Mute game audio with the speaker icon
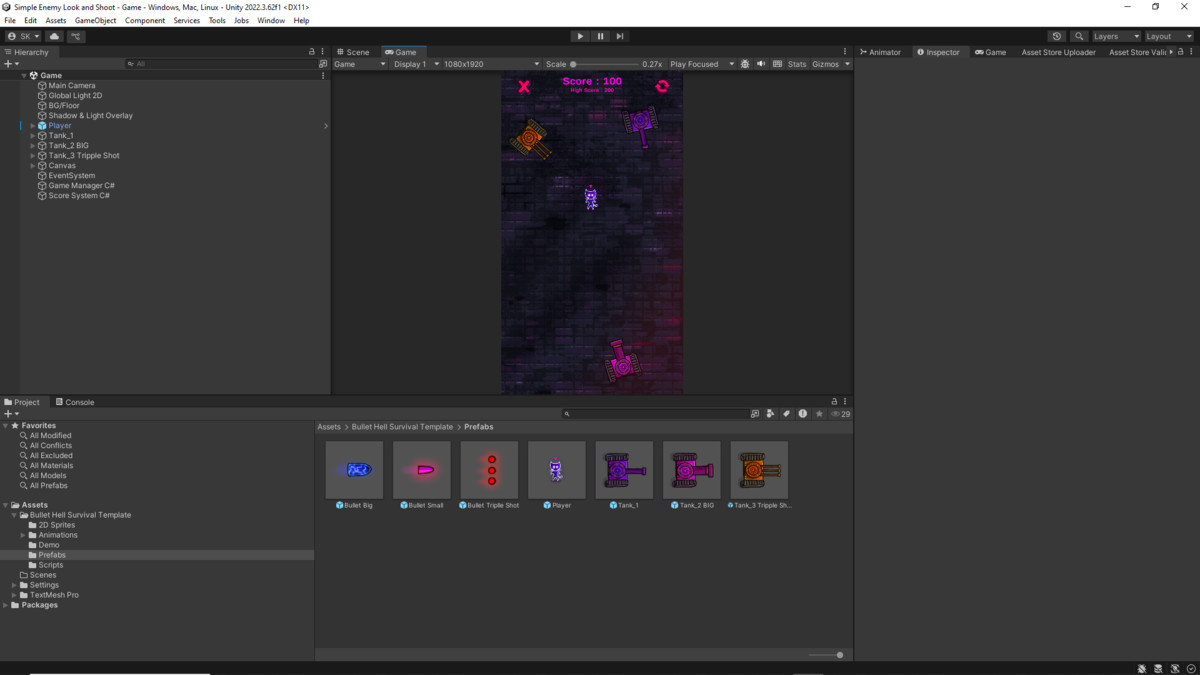 tap(761, 63)
